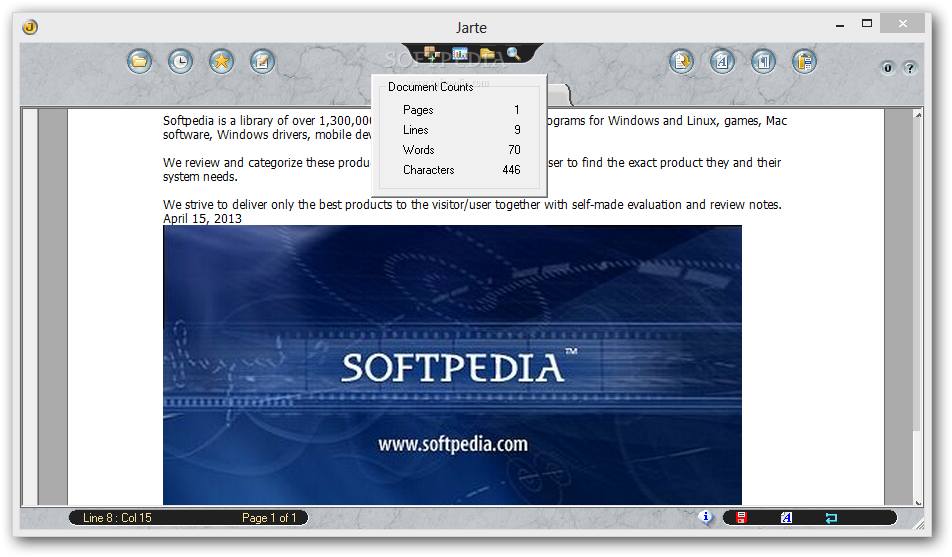Click the Pages count row
The image size is (952, 557).
tap(461, 110)
